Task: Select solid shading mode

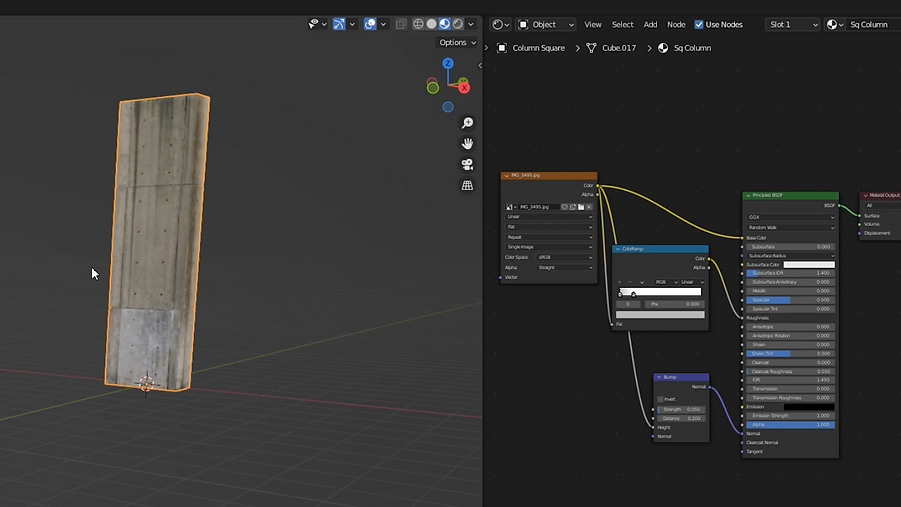Action: pos(432,24)
